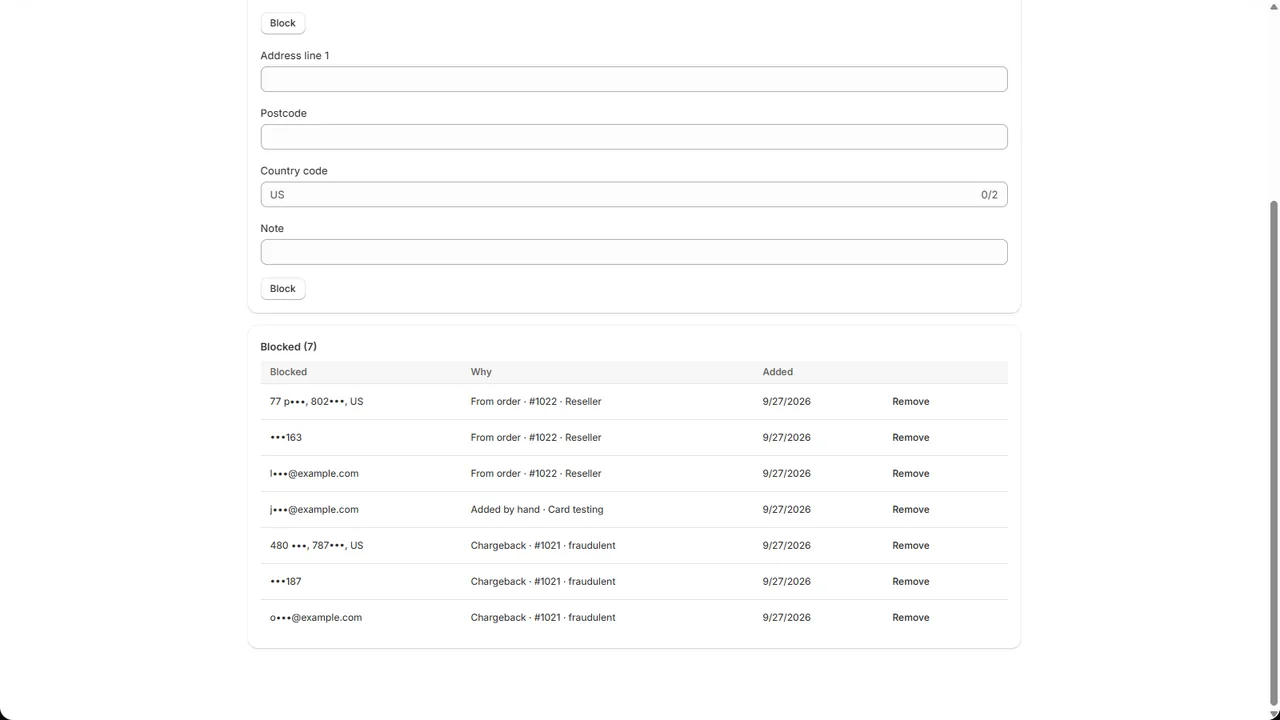Remove blocked email j•••@example.com
This screenshot has height=720, width=1280.
click(x=910, y=510)
